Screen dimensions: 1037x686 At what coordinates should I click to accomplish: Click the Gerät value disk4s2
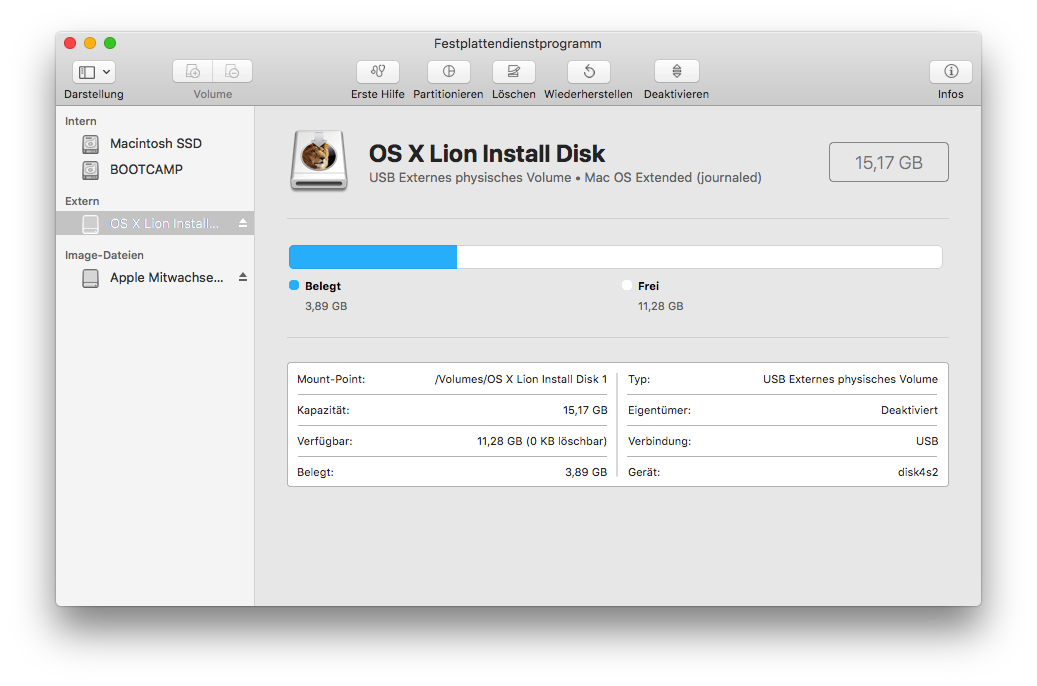(x=917, y=472)
